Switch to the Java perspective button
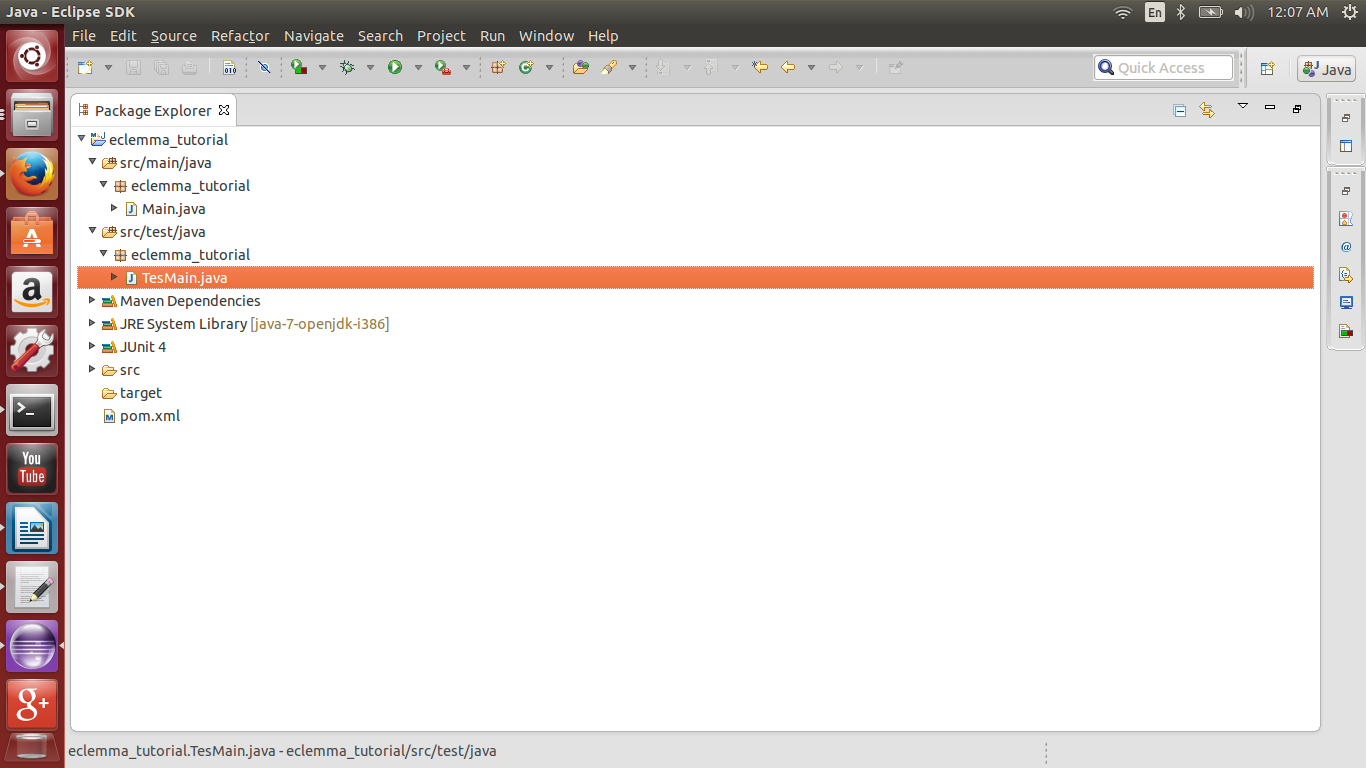The image size is (1366, 768). 1327,69
